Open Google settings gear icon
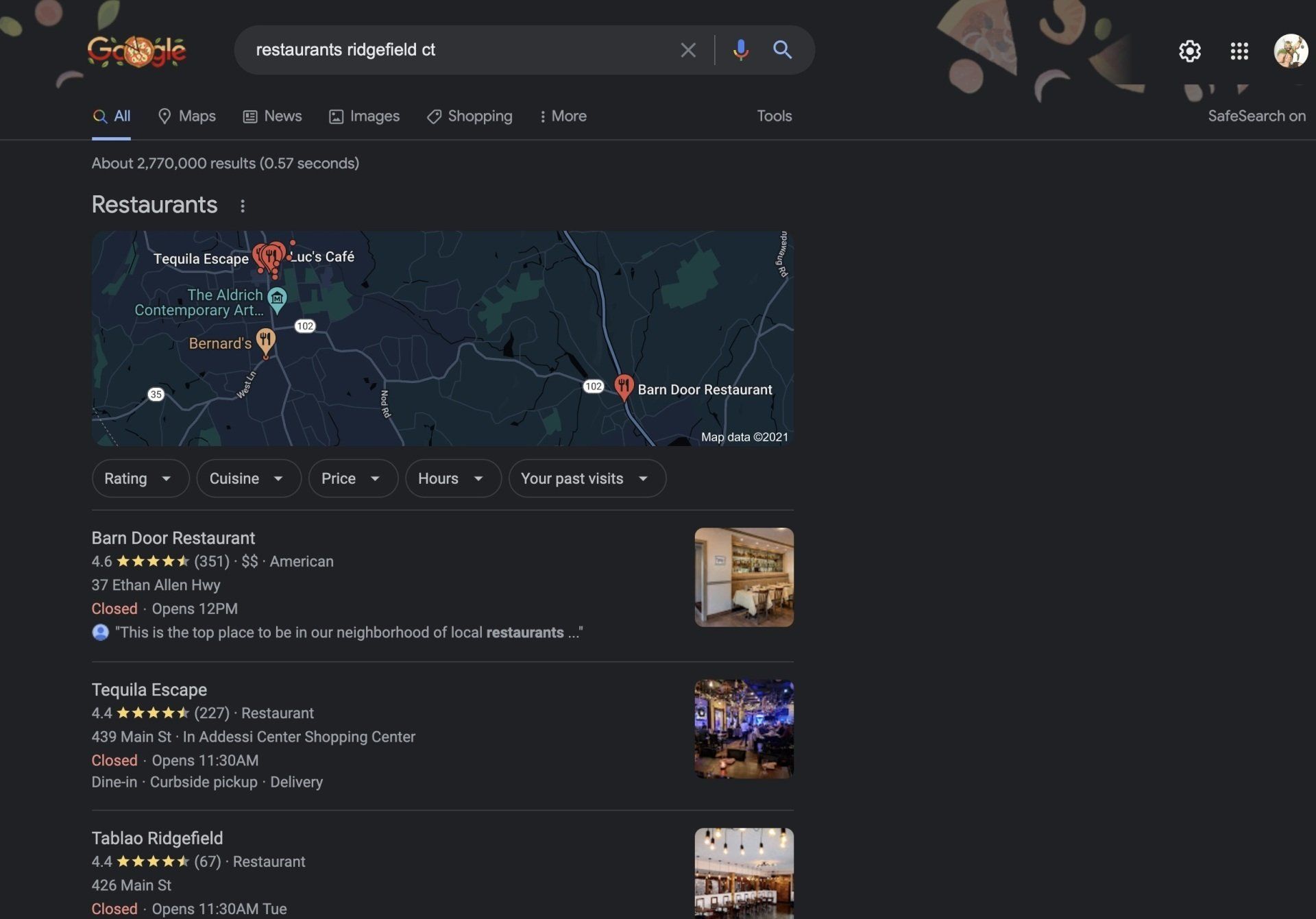The width and height of the screenshot is (1316, 919). 1189,51
